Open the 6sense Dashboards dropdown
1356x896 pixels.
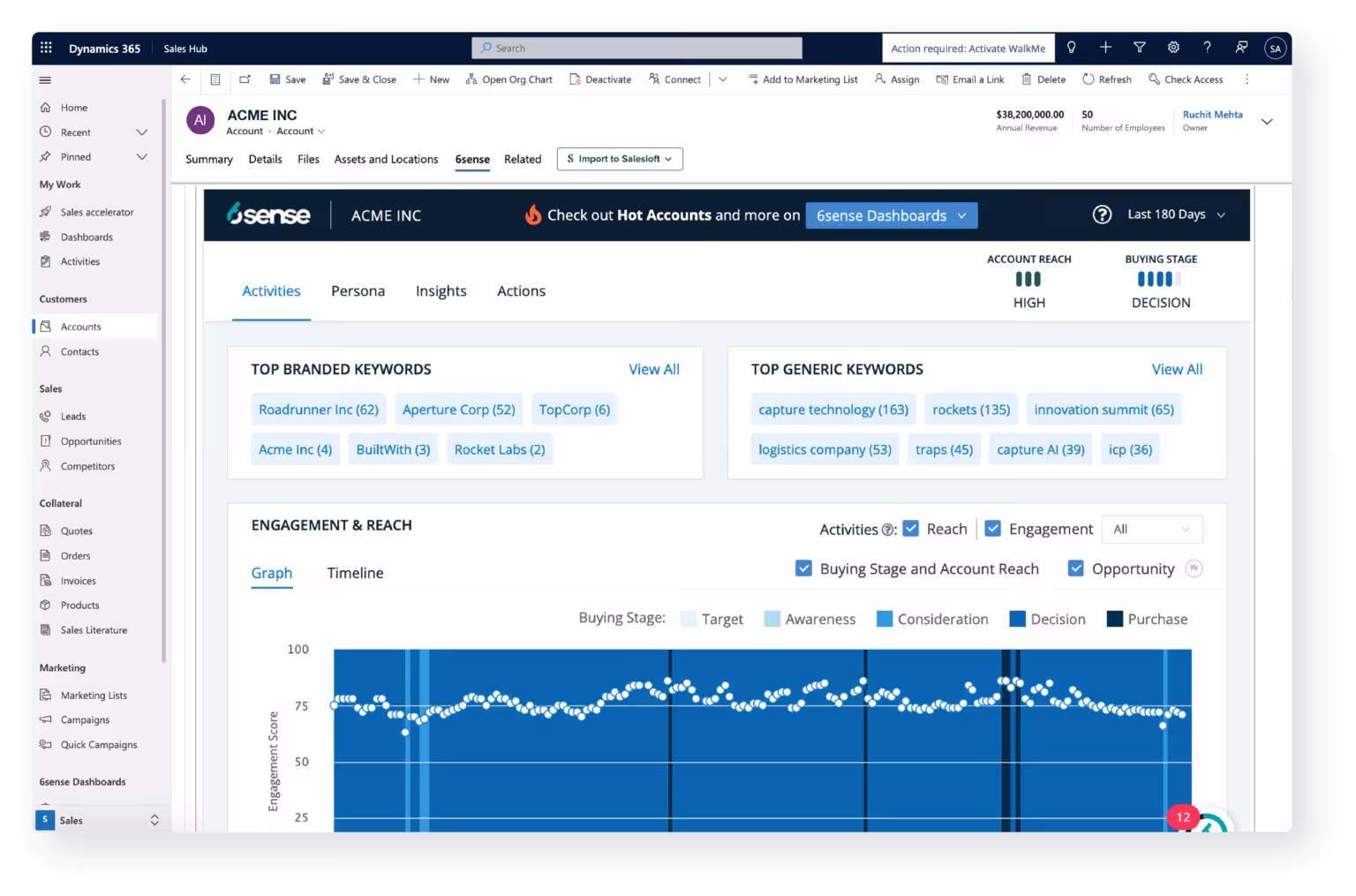(x=892, y=215)
